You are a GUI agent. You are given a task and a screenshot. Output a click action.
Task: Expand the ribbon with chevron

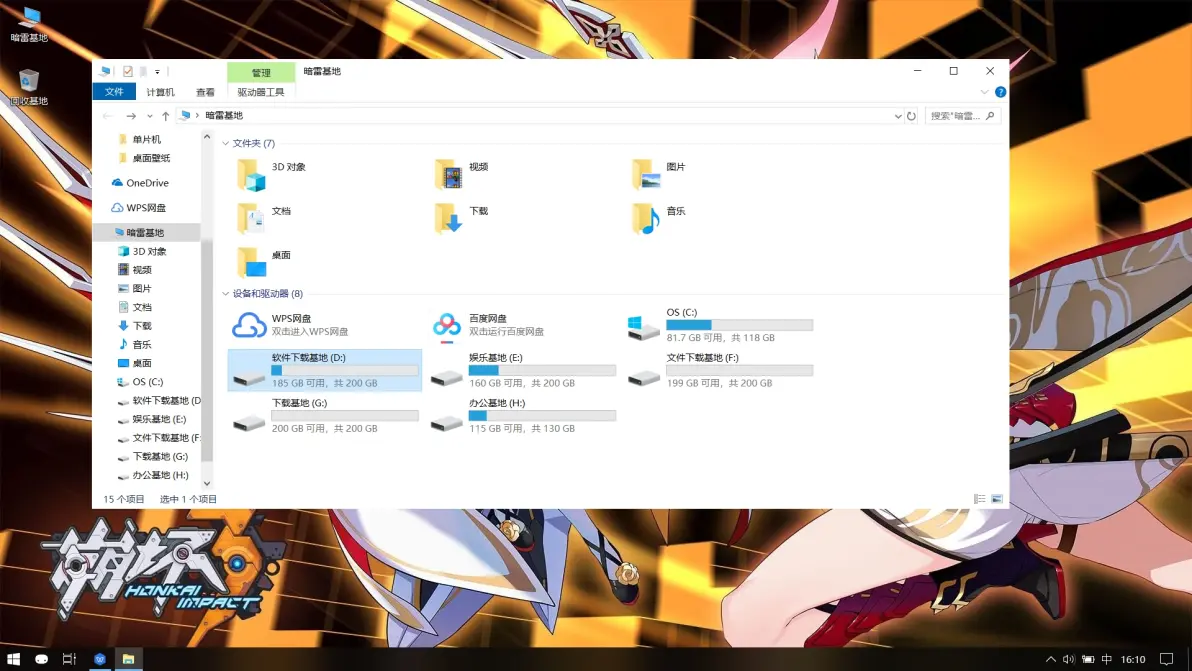click(x=984, y=92)
